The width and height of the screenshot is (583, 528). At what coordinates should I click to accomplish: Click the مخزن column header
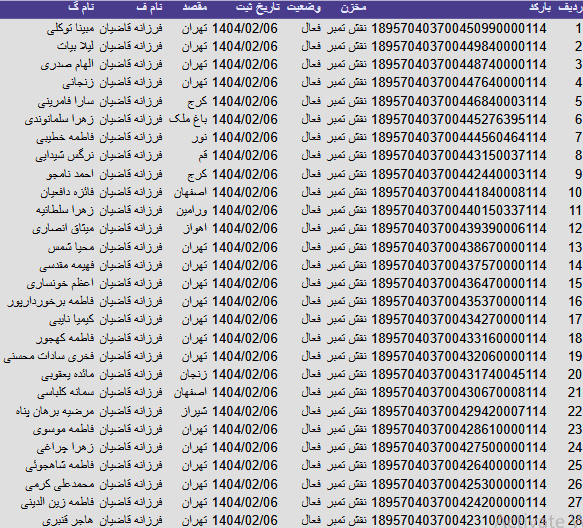pos(353,8)
